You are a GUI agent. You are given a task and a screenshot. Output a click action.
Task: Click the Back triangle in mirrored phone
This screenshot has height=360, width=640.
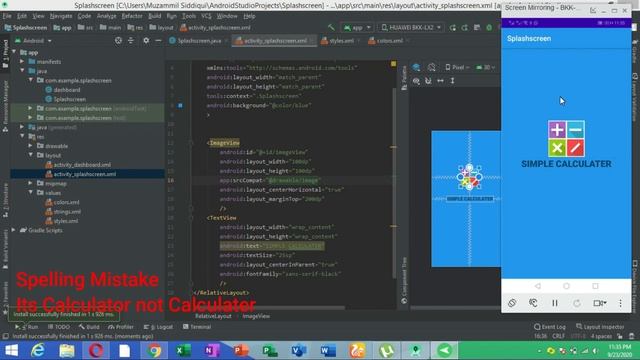[x=538, y=286]
